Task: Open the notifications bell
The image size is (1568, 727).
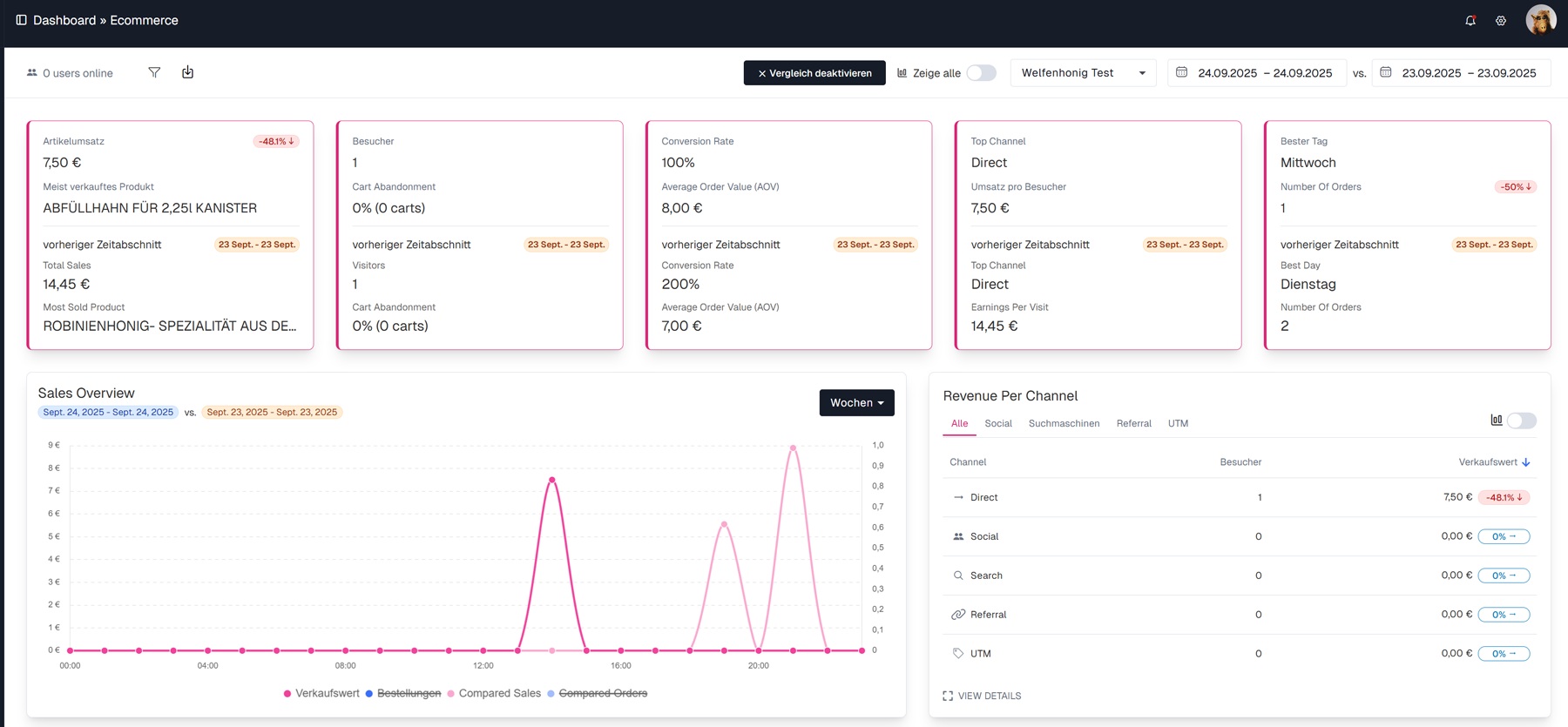Action: (1470, 21)
